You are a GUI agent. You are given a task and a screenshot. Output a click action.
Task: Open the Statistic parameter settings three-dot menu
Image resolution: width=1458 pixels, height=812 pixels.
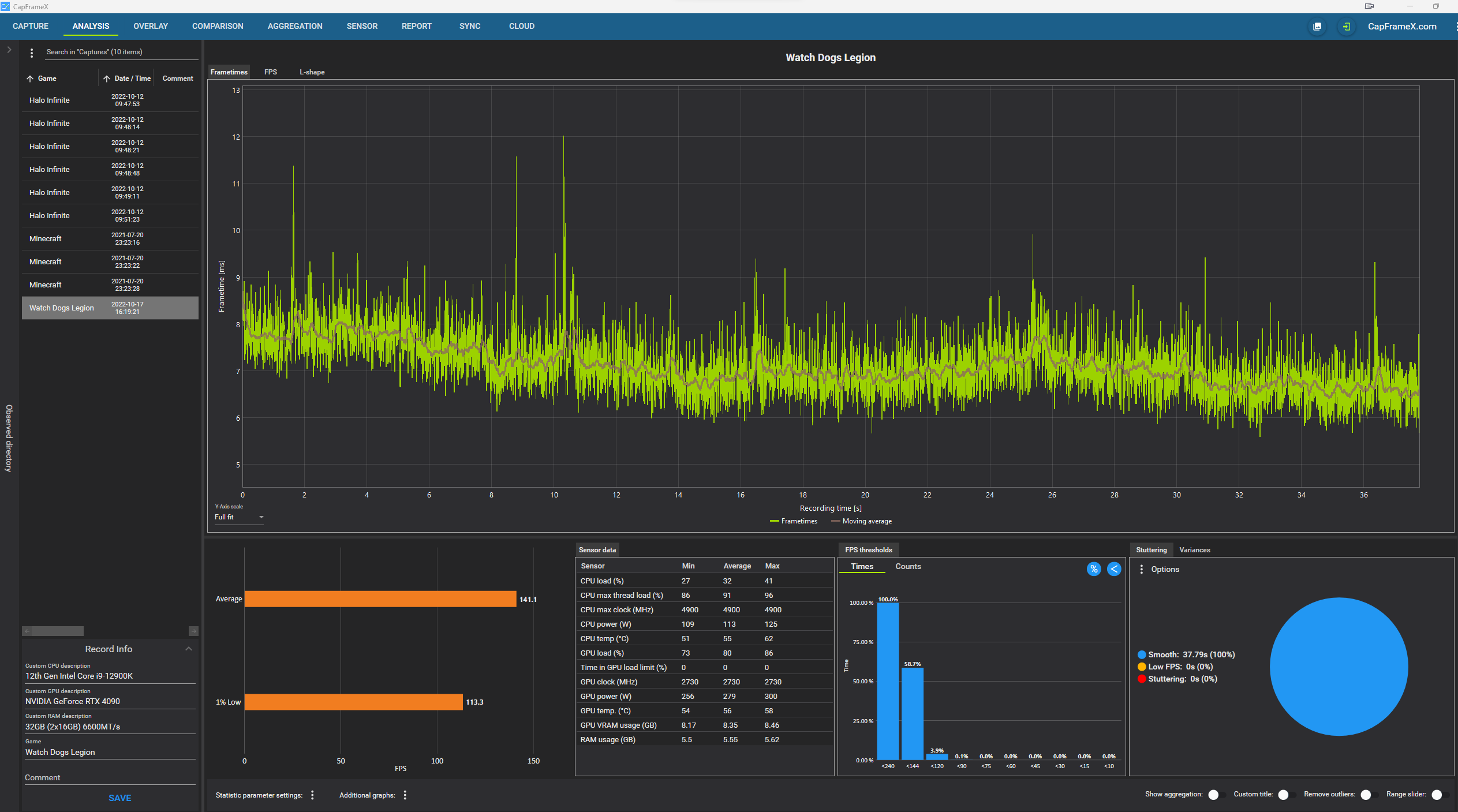(x=312, y=795)
